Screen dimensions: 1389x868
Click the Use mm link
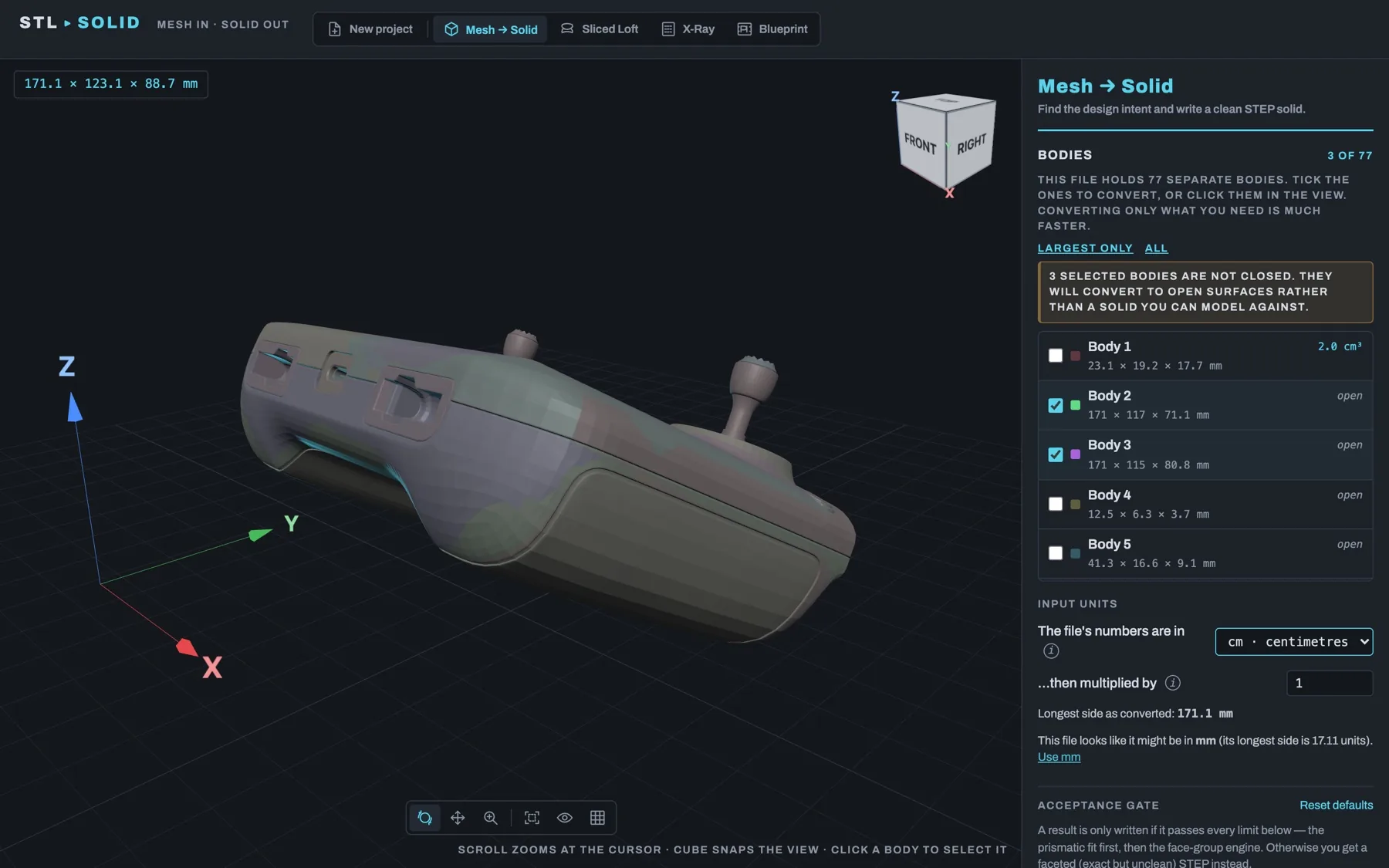click(1059, 757)
